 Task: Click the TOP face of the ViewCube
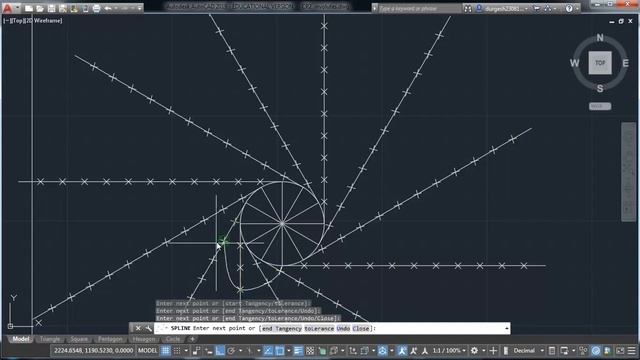click(x=600, y=63)
